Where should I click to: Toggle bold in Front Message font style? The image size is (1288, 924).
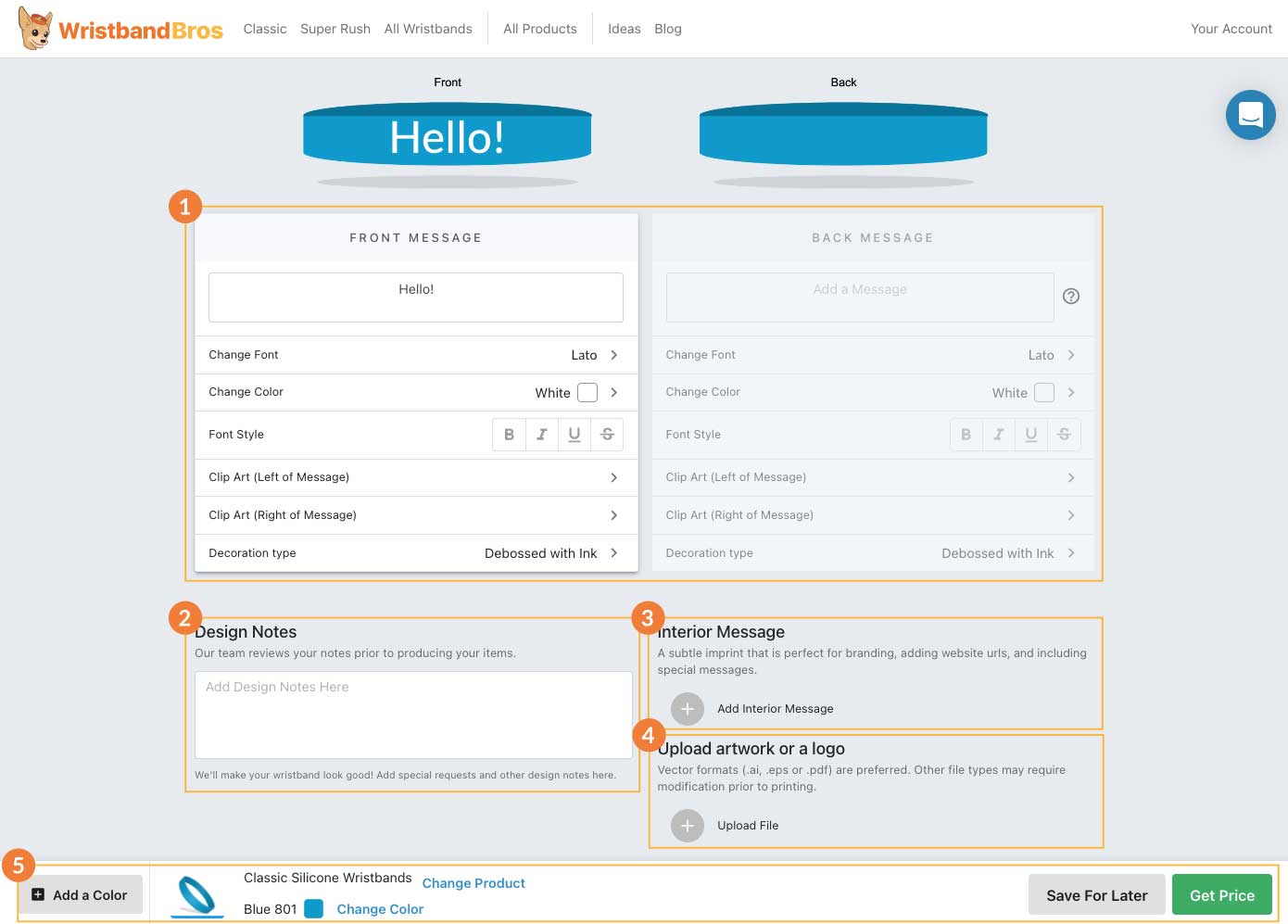click(x=509, y=435)
